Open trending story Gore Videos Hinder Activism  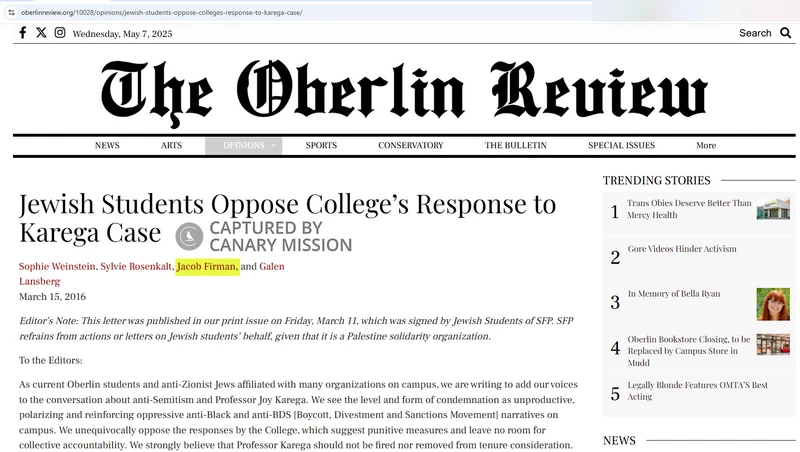click(x=682, y=249)
